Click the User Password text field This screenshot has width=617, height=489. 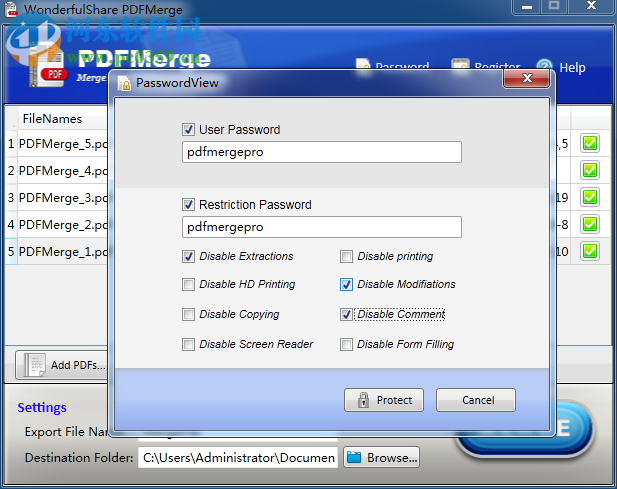click(322, 152)
